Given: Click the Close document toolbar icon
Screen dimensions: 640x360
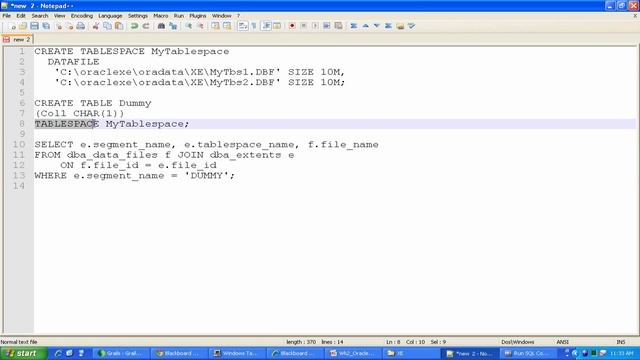Looking at the screenshot, I should pos(59,26).
